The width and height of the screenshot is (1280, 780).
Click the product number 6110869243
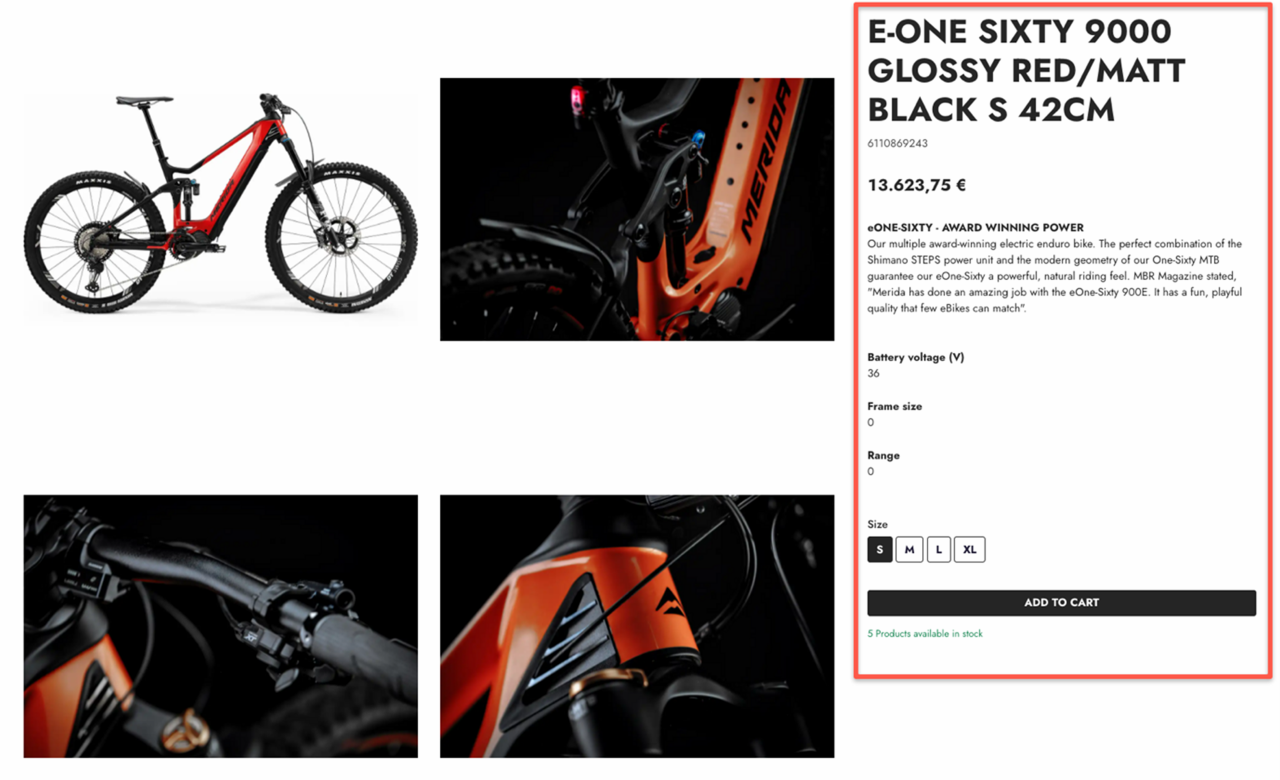[x=897, y=143]
